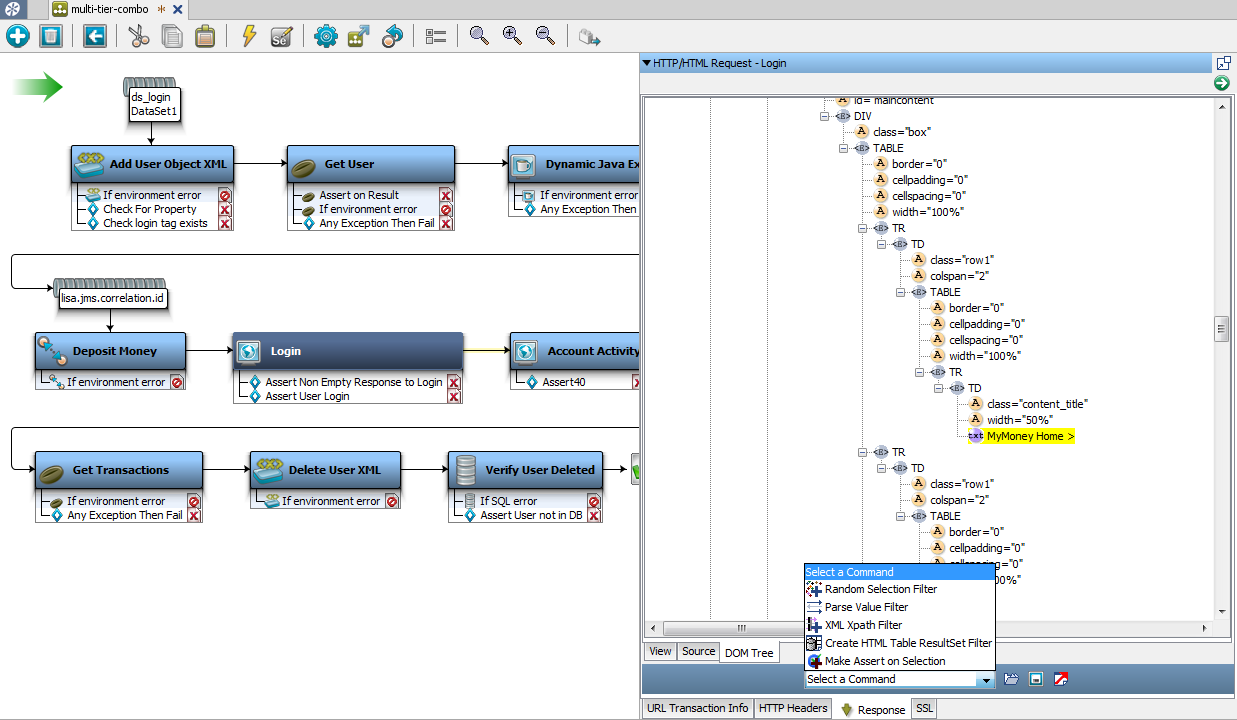Click the Paste icon
This screenshot has width=1237, height=720.
click(x=203, y=35)
